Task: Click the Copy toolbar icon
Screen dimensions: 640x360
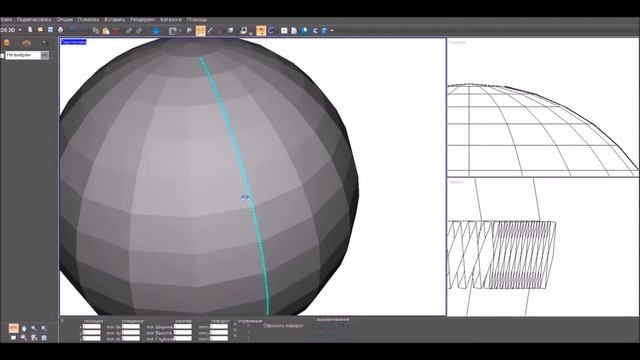Action: (x=96, y=31)
